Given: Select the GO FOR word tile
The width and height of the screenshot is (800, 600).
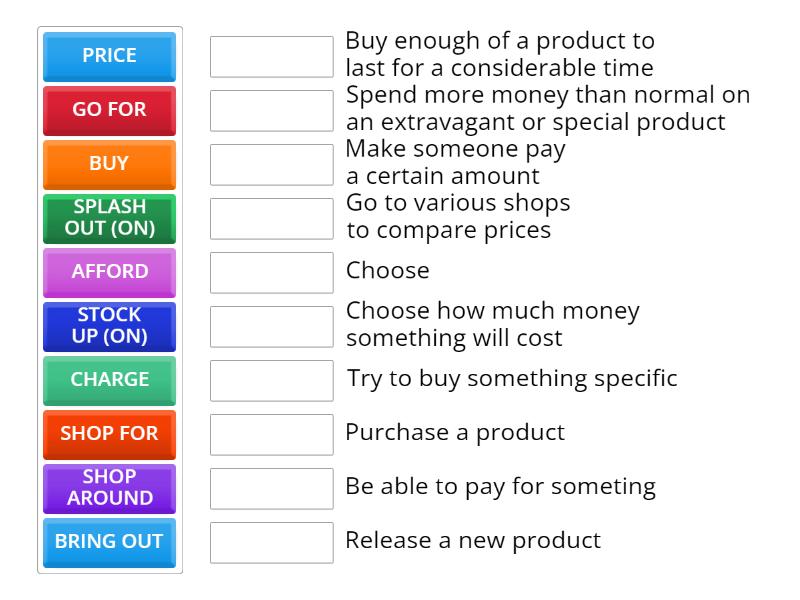Looking at the screenshot, I should (108, 111).
